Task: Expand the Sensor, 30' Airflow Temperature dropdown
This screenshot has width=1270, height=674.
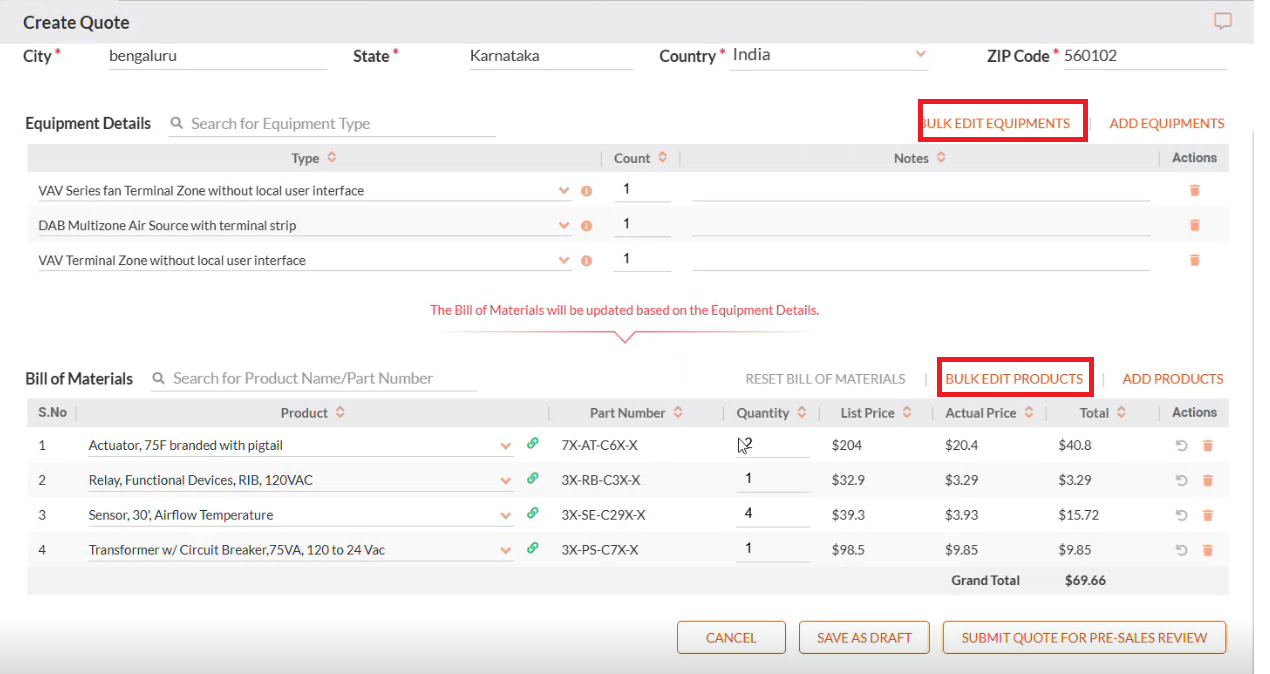Action: [506, 515]
